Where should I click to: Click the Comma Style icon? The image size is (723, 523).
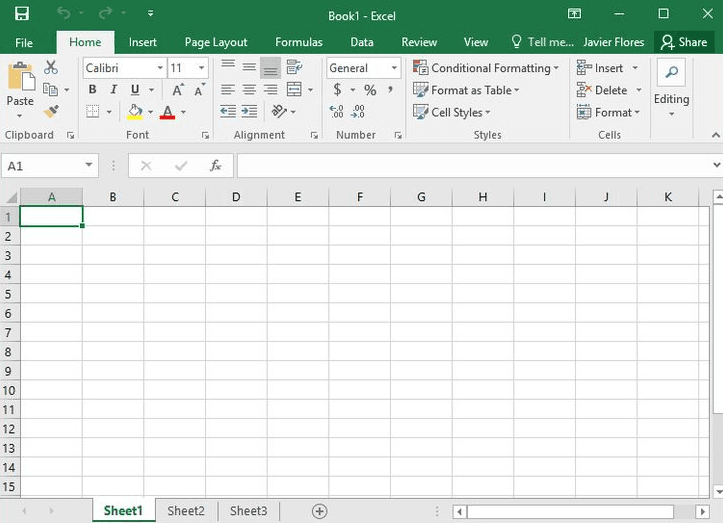point(391,89)
